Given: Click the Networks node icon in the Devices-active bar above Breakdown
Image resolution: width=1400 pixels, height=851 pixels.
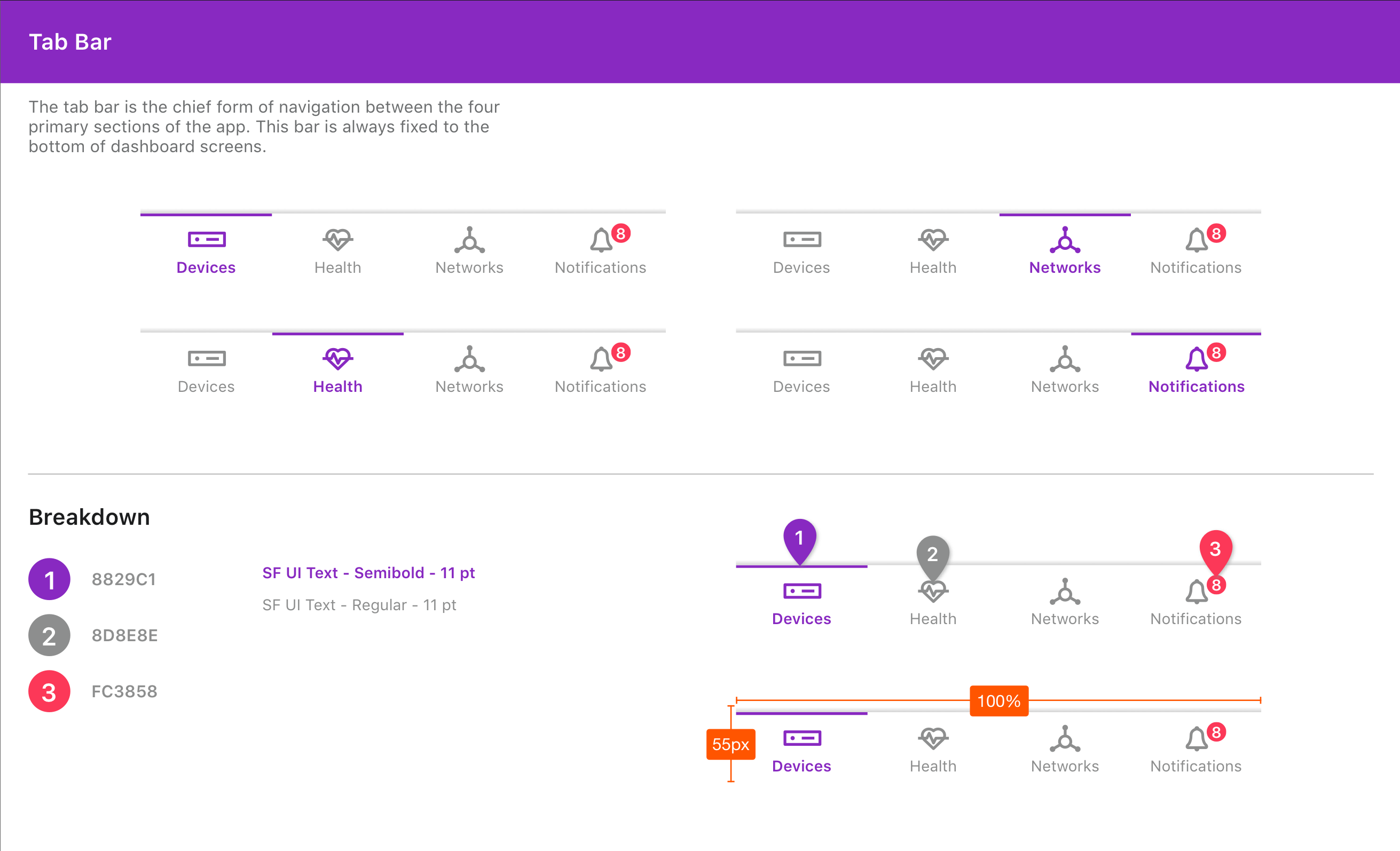Looking at the screenshot, I should [469, 240].
